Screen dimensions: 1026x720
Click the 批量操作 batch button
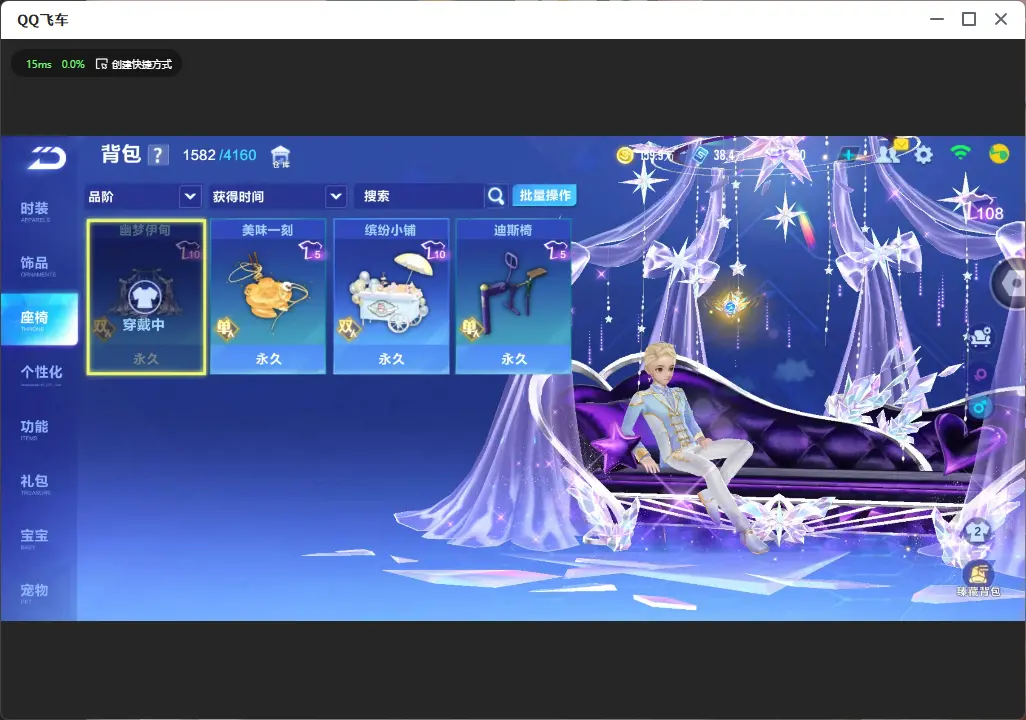(x=544, y=195)
